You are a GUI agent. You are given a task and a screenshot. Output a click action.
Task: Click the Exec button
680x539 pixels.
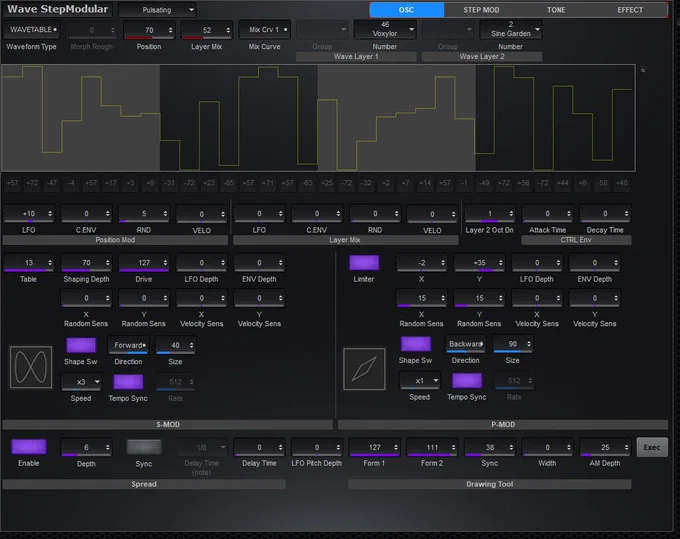coord(652,447)
